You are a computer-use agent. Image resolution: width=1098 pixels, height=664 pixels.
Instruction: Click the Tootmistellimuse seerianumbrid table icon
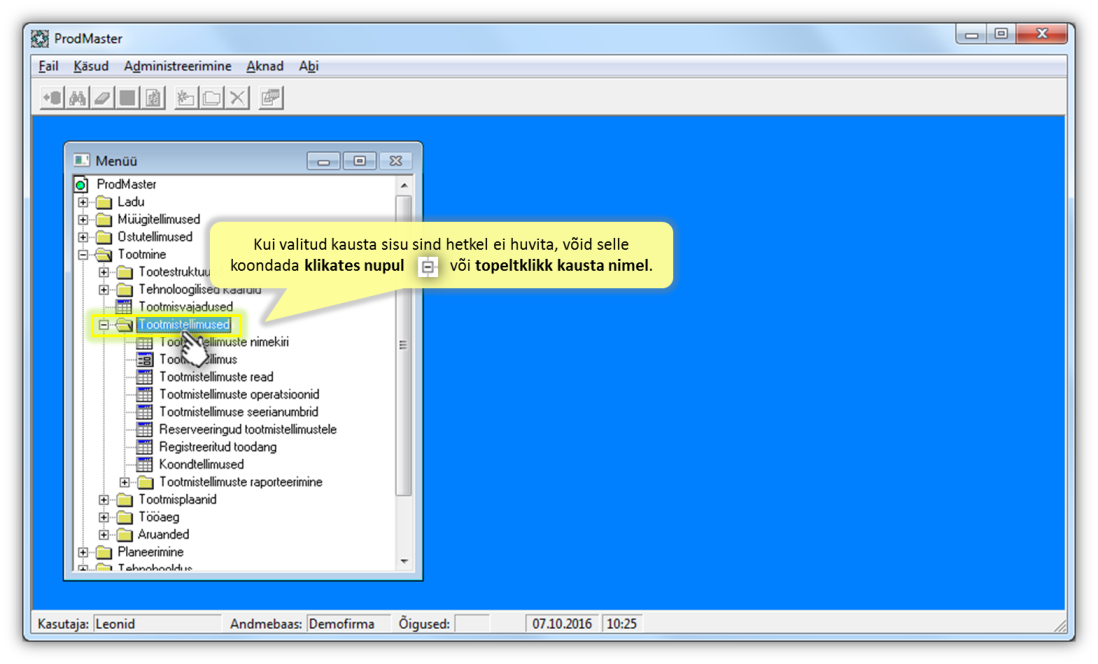[144, 412]
